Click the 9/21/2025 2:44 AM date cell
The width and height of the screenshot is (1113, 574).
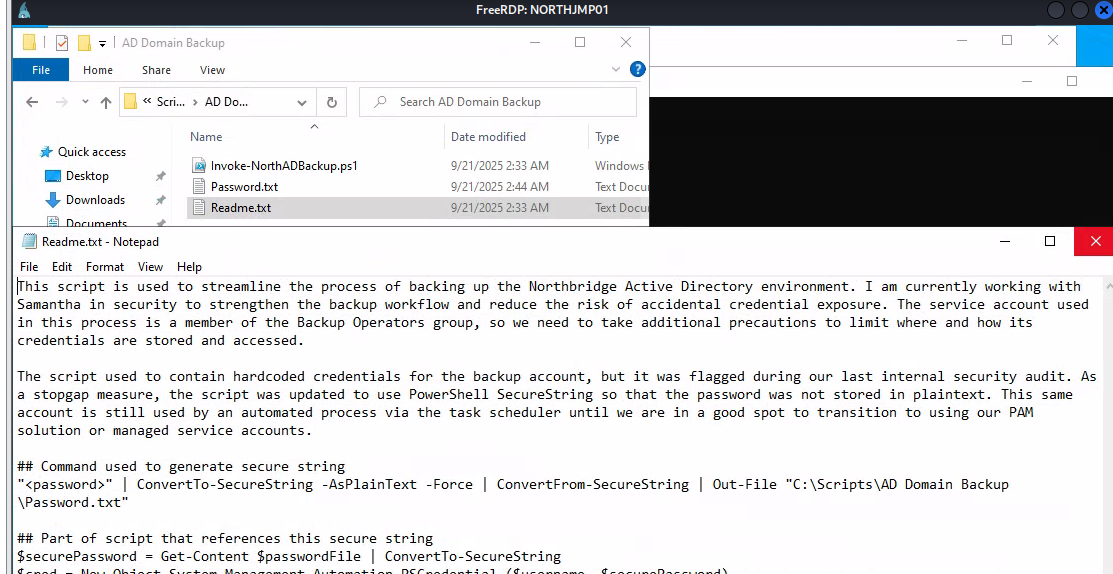(500, 187)
